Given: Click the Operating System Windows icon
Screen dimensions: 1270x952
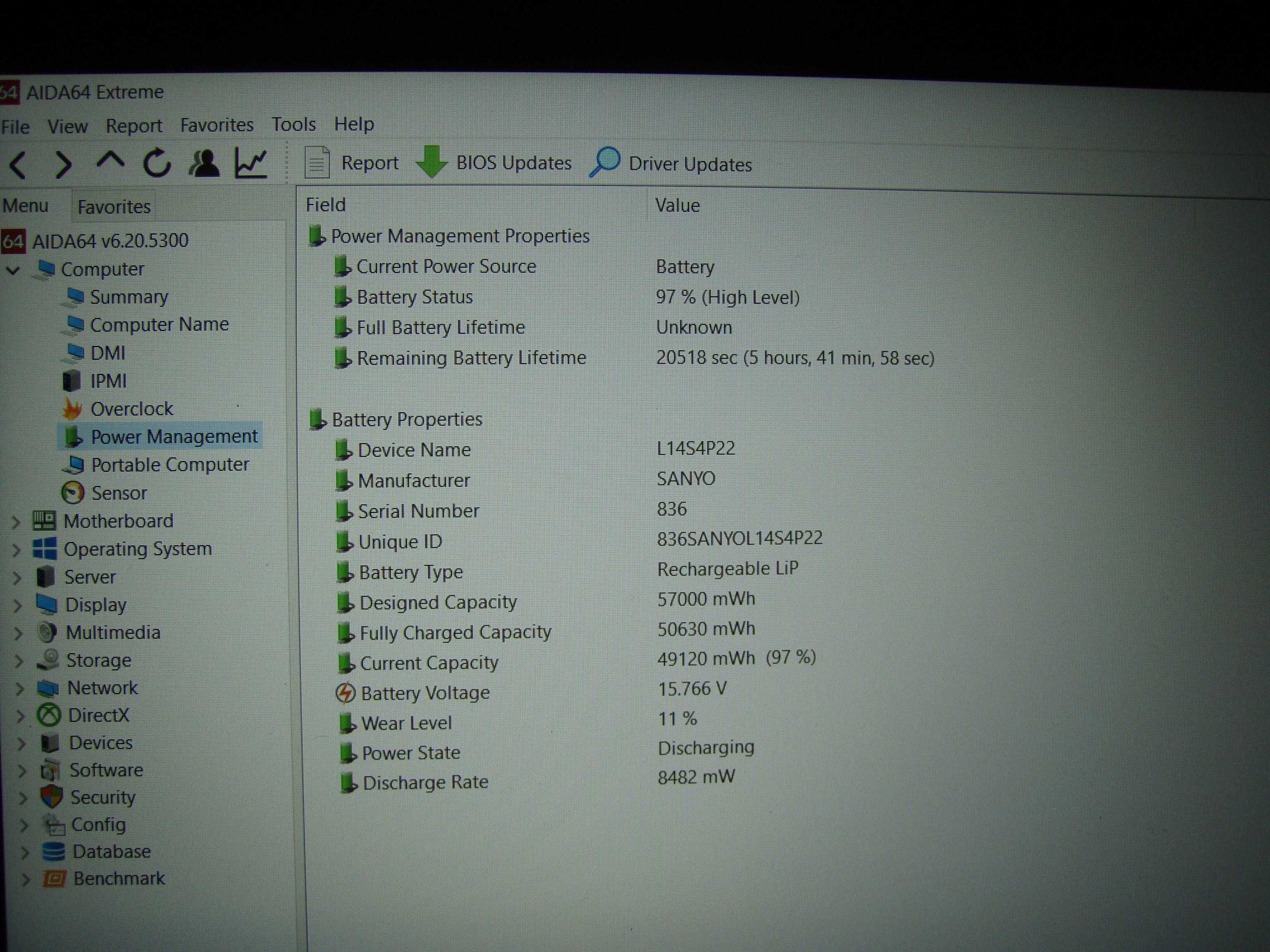Looking at the screenshot, I should (x=45, y=549).
